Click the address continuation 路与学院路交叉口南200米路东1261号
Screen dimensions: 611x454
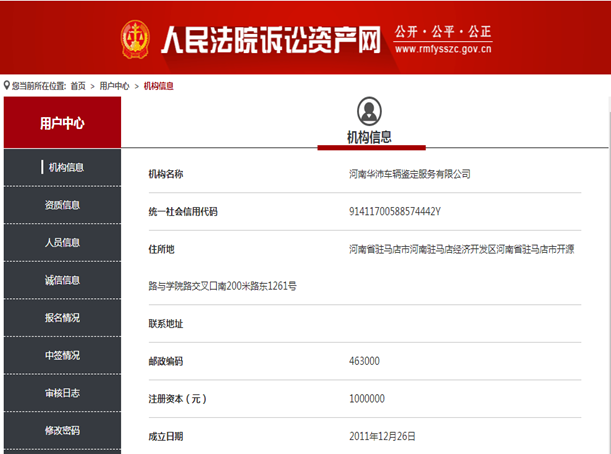[223, 286]
